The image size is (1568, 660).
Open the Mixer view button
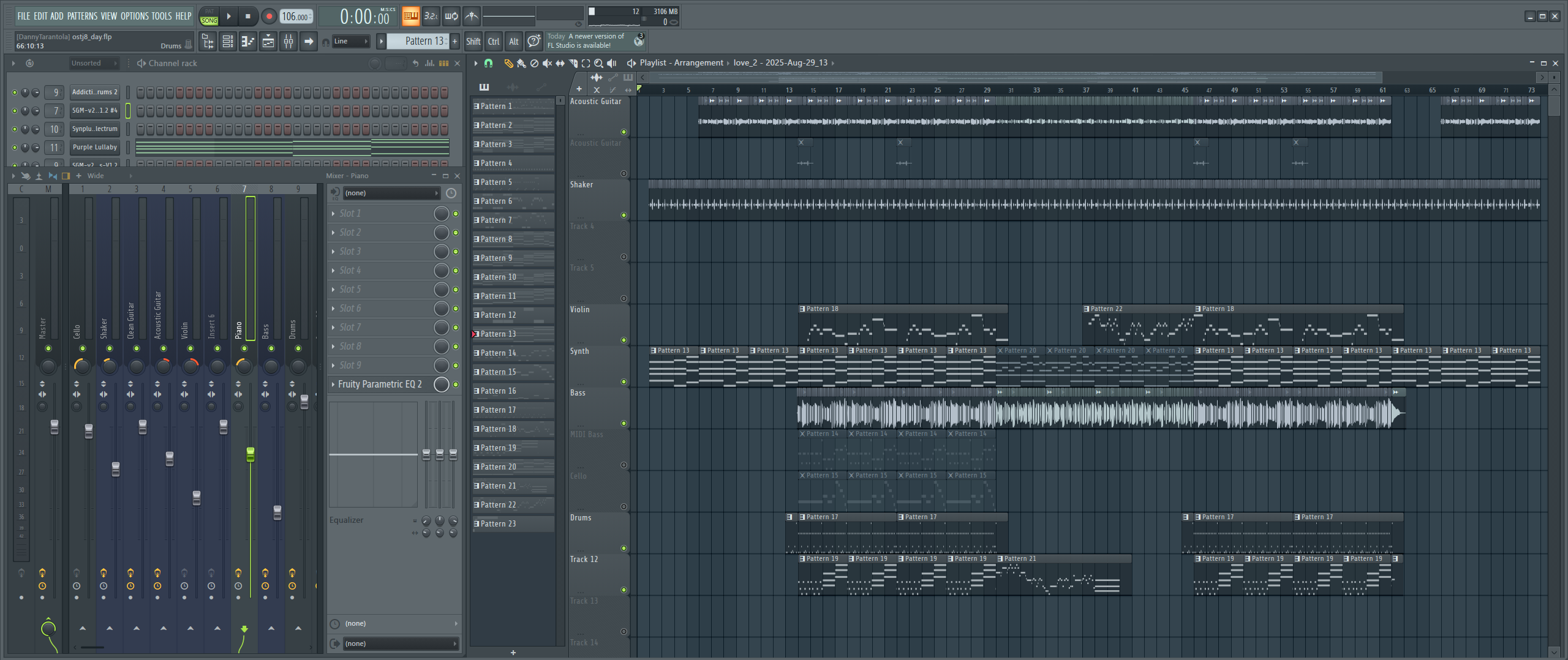pyautogui.click(x=288, y=42)
